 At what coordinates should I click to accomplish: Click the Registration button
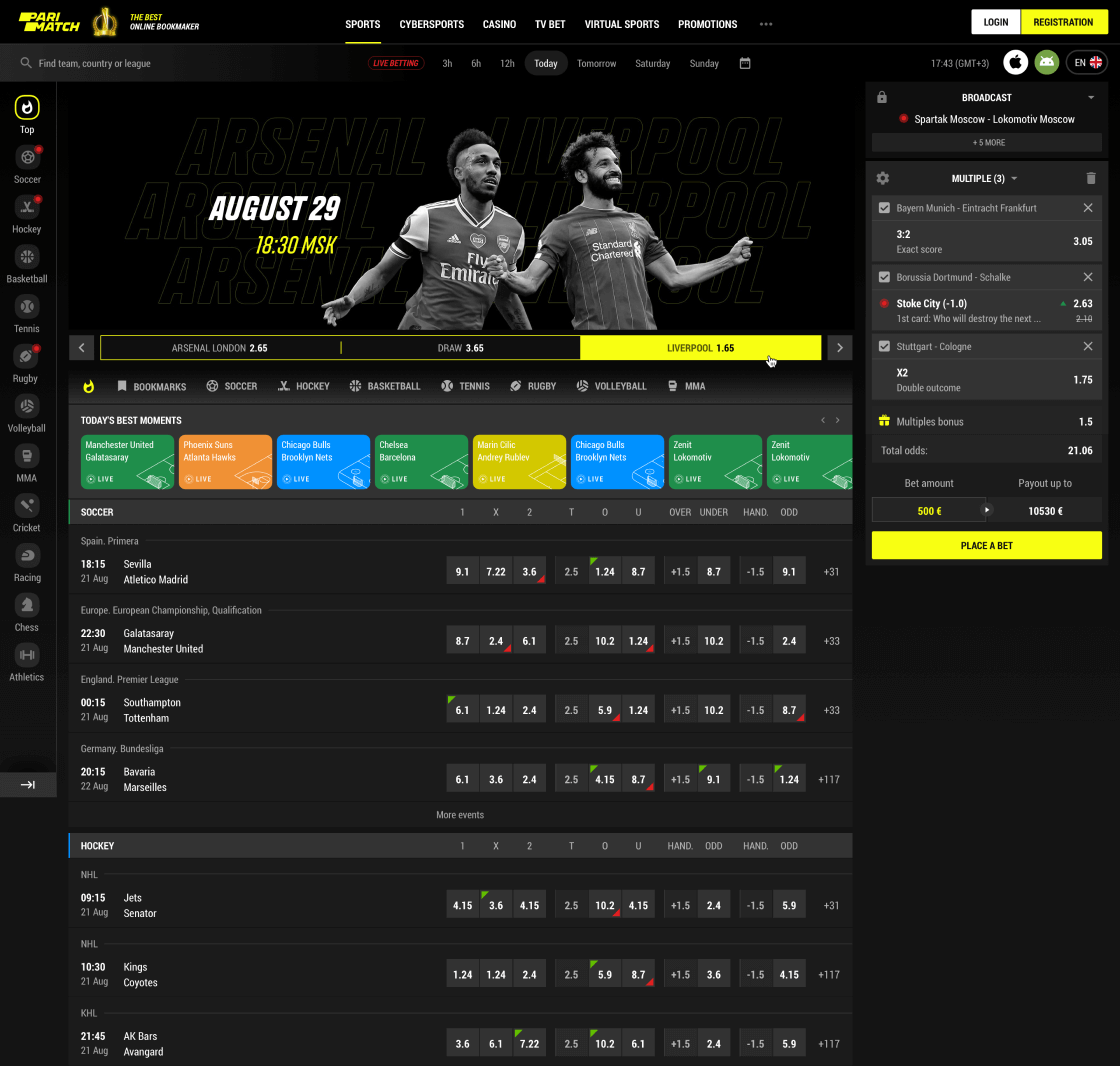(1064, 22)
